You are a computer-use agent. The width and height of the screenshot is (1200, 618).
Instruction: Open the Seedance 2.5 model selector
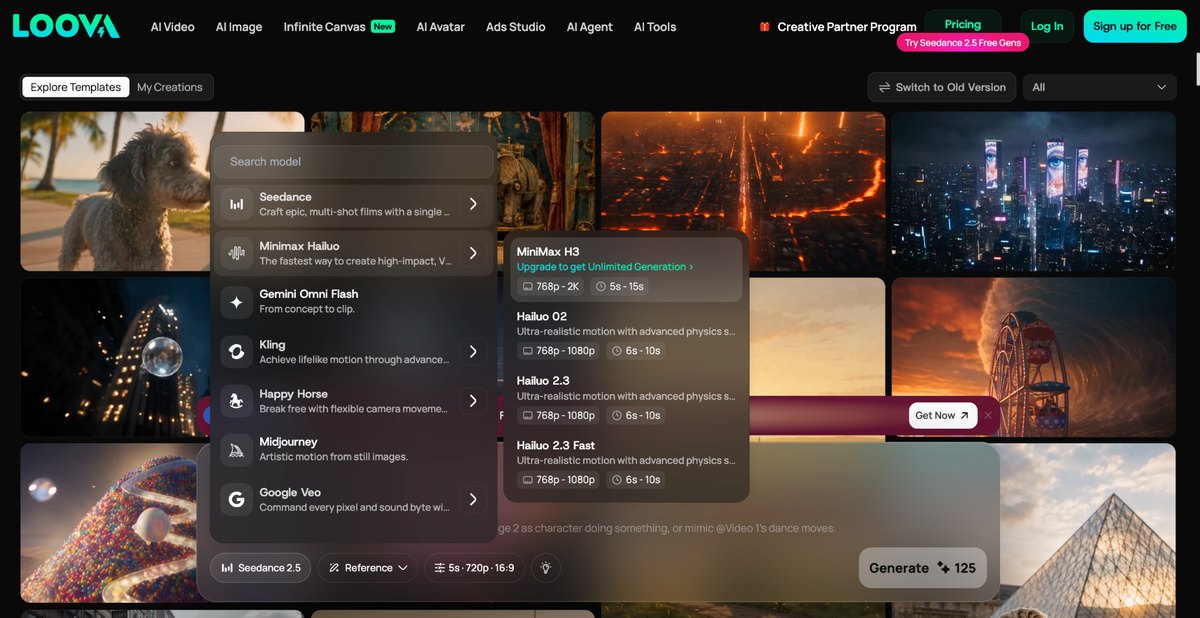[x=260, y=568]
